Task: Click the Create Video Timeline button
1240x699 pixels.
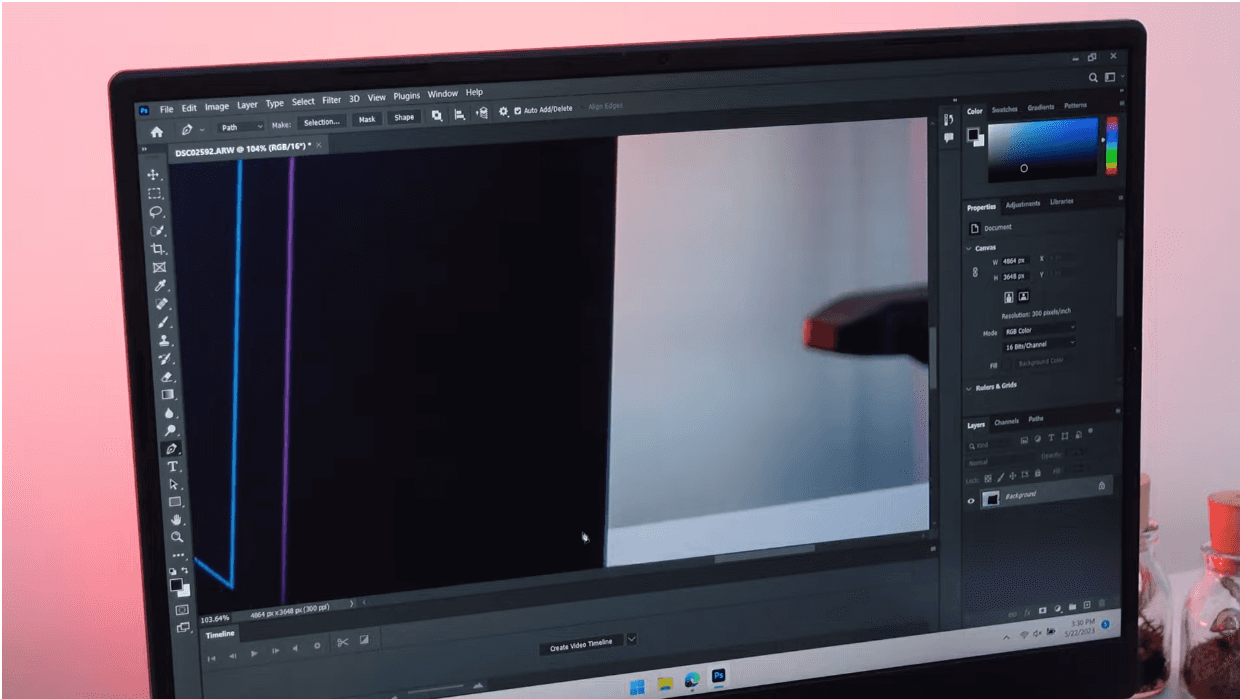Action: tap(581, 647)
